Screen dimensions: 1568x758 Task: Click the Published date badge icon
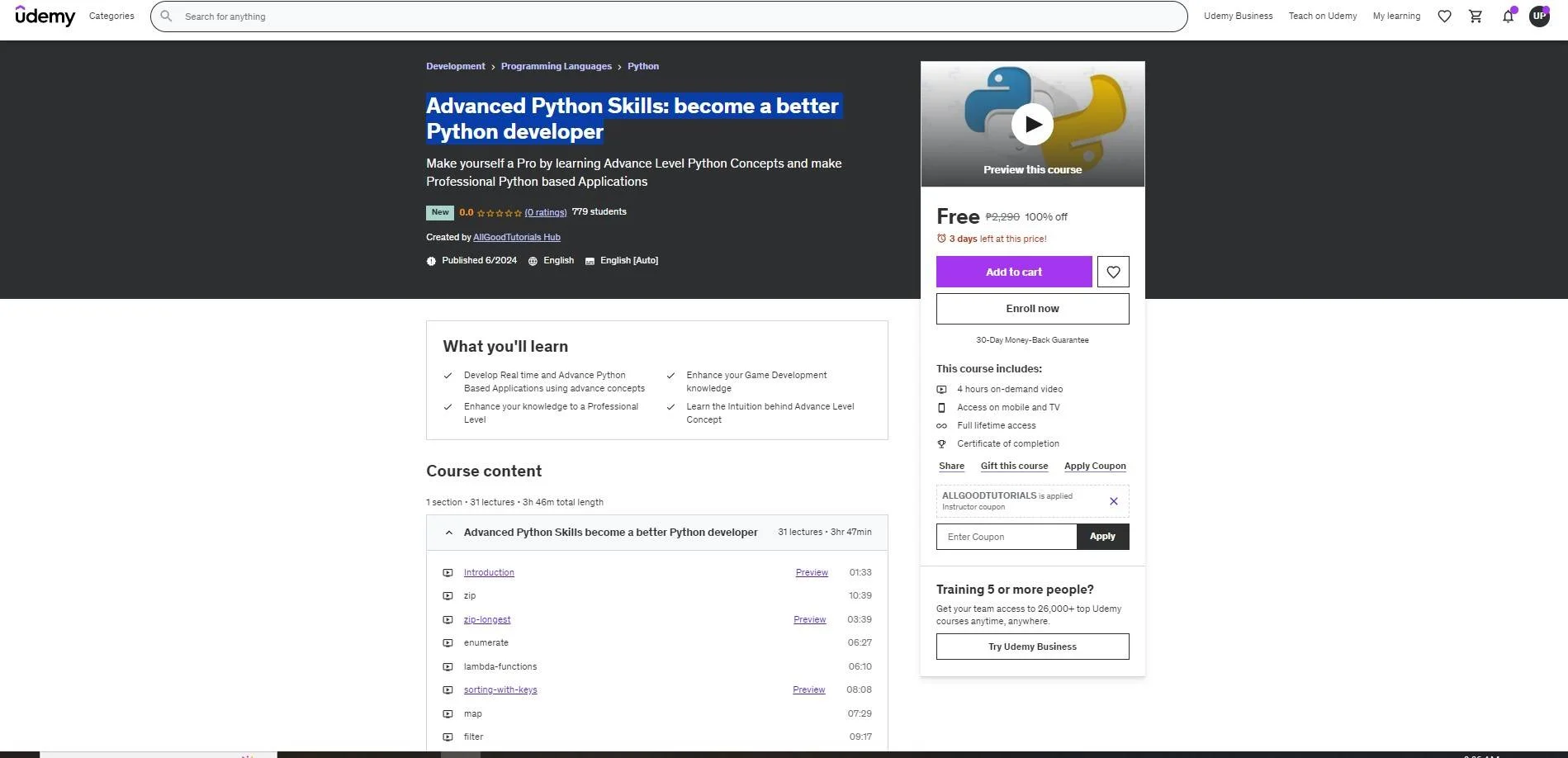pyautogui.click(x=431, y=261)
